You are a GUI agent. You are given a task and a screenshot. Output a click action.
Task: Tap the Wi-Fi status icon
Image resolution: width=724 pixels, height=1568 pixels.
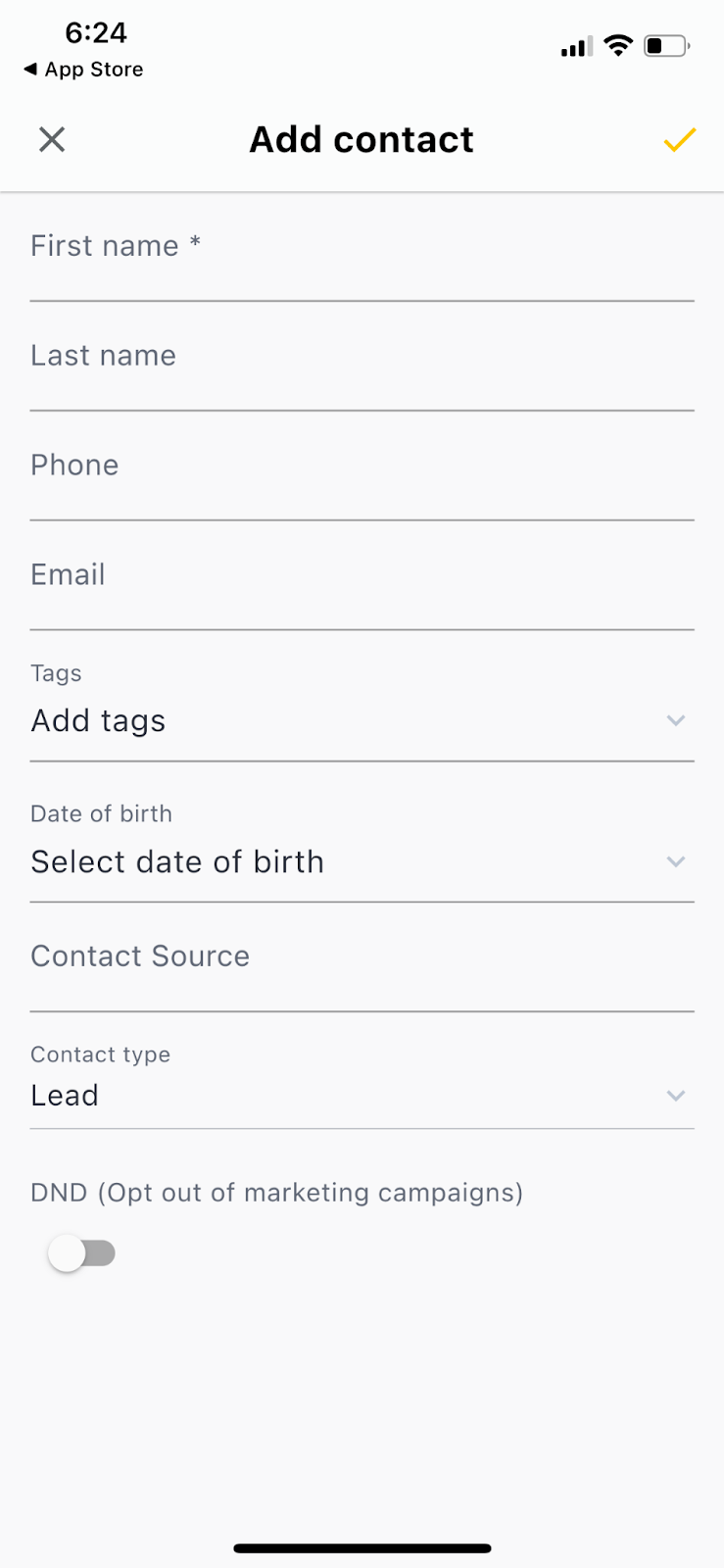[x=618, y=45]
